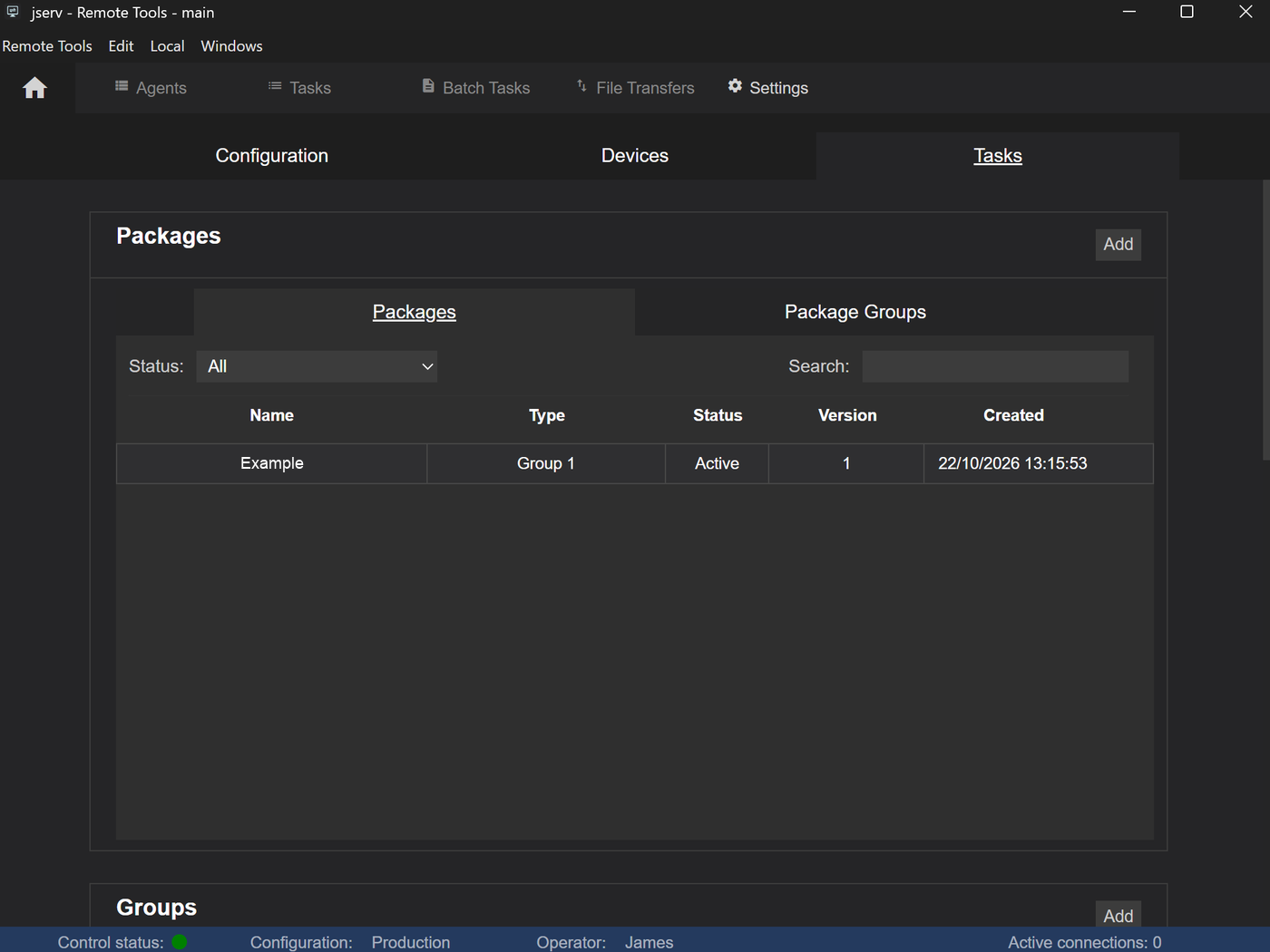Switch to the Devices tab
Image resolution: width=1270 pixels, height=952 pixels.
[635, 156]
